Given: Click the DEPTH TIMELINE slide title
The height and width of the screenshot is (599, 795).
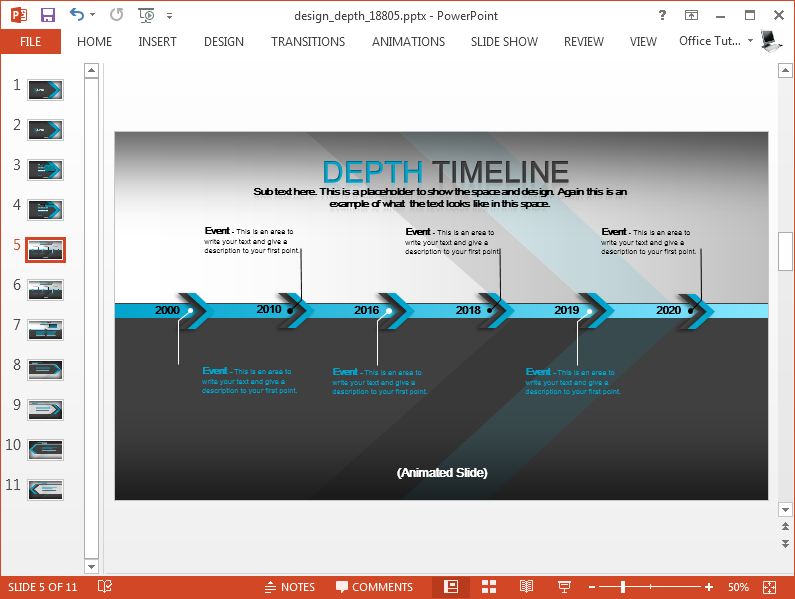Looking at the screenshot, I should click(446, 171).
